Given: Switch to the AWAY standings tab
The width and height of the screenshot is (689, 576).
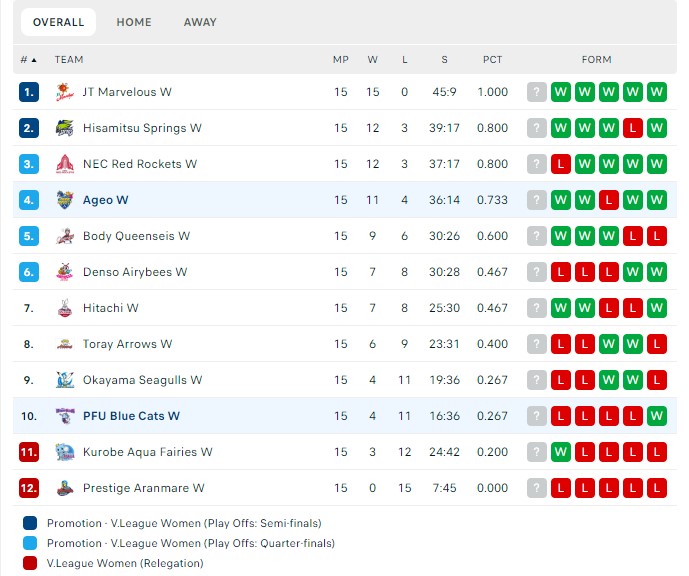Looking at the screenshot, I should tap(200, 22).
